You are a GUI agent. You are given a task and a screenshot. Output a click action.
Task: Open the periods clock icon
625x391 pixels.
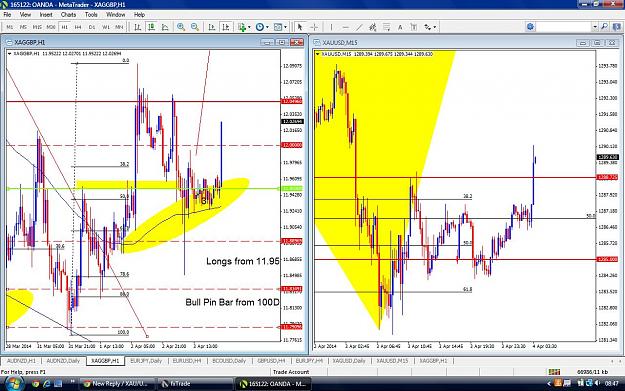click(x=260, y=27)
